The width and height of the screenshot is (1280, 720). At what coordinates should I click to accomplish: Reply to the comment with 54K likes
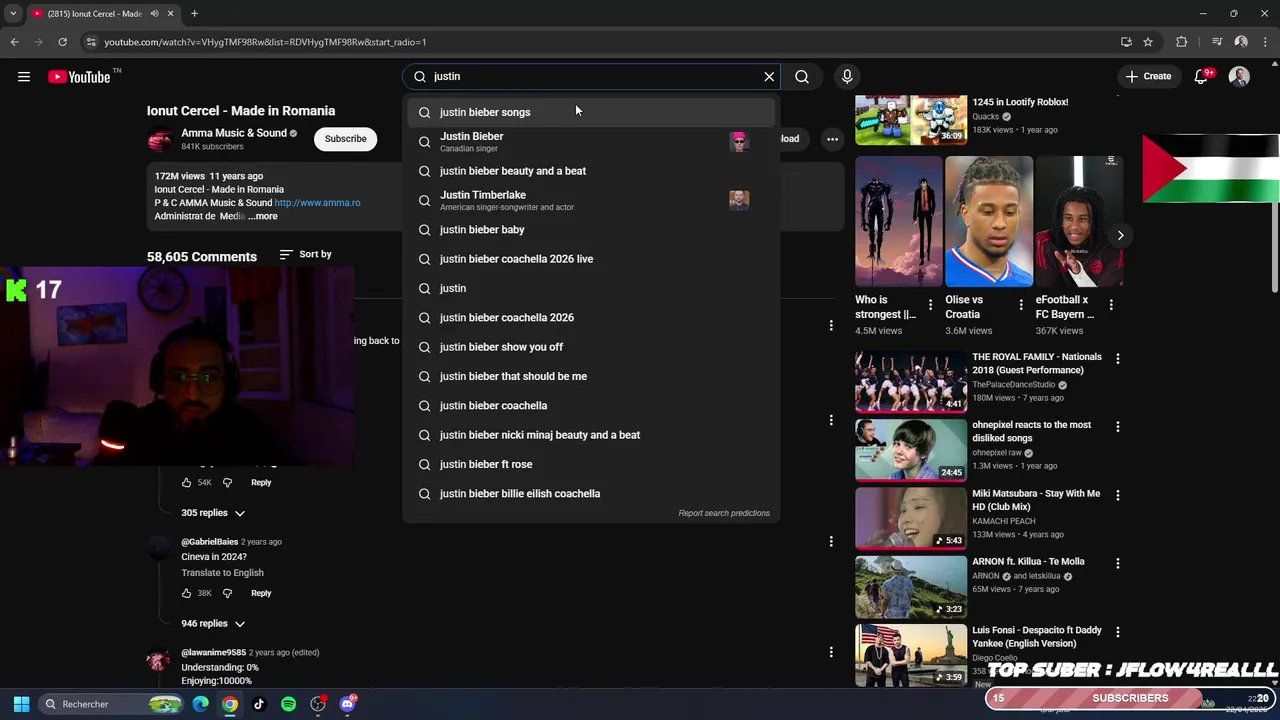[x=261, y=483]
